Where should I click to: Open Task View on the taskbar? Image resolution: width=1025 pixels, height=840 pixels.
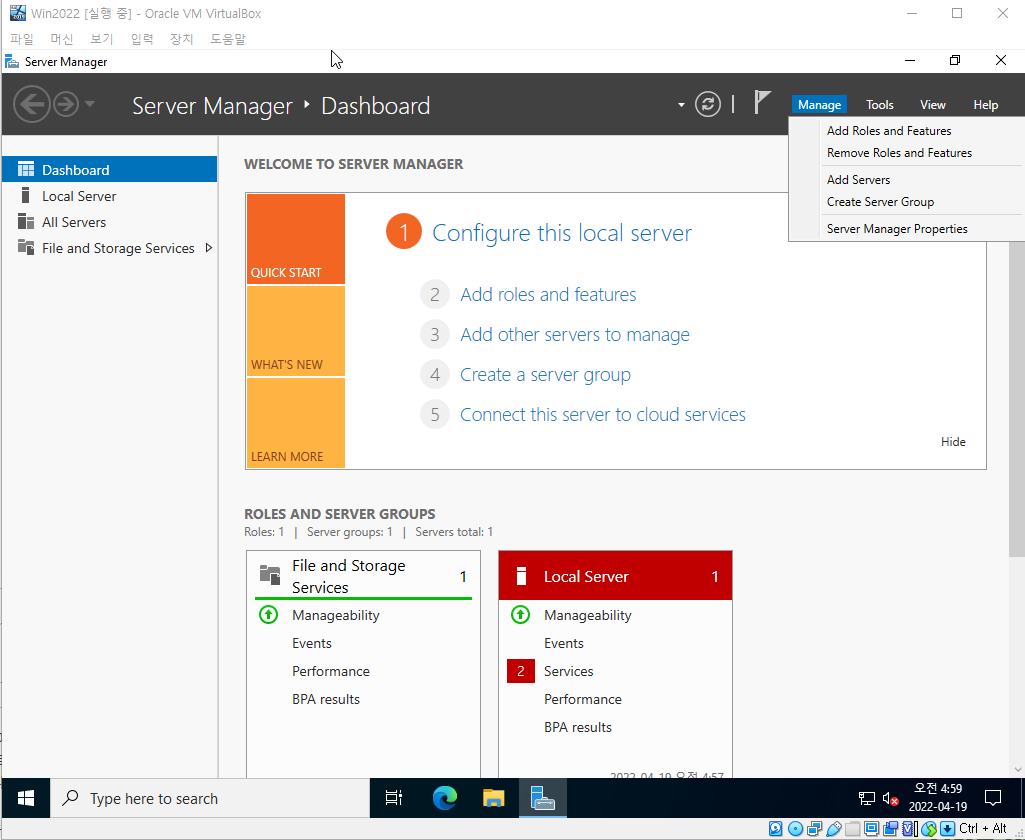pos(394,798)
